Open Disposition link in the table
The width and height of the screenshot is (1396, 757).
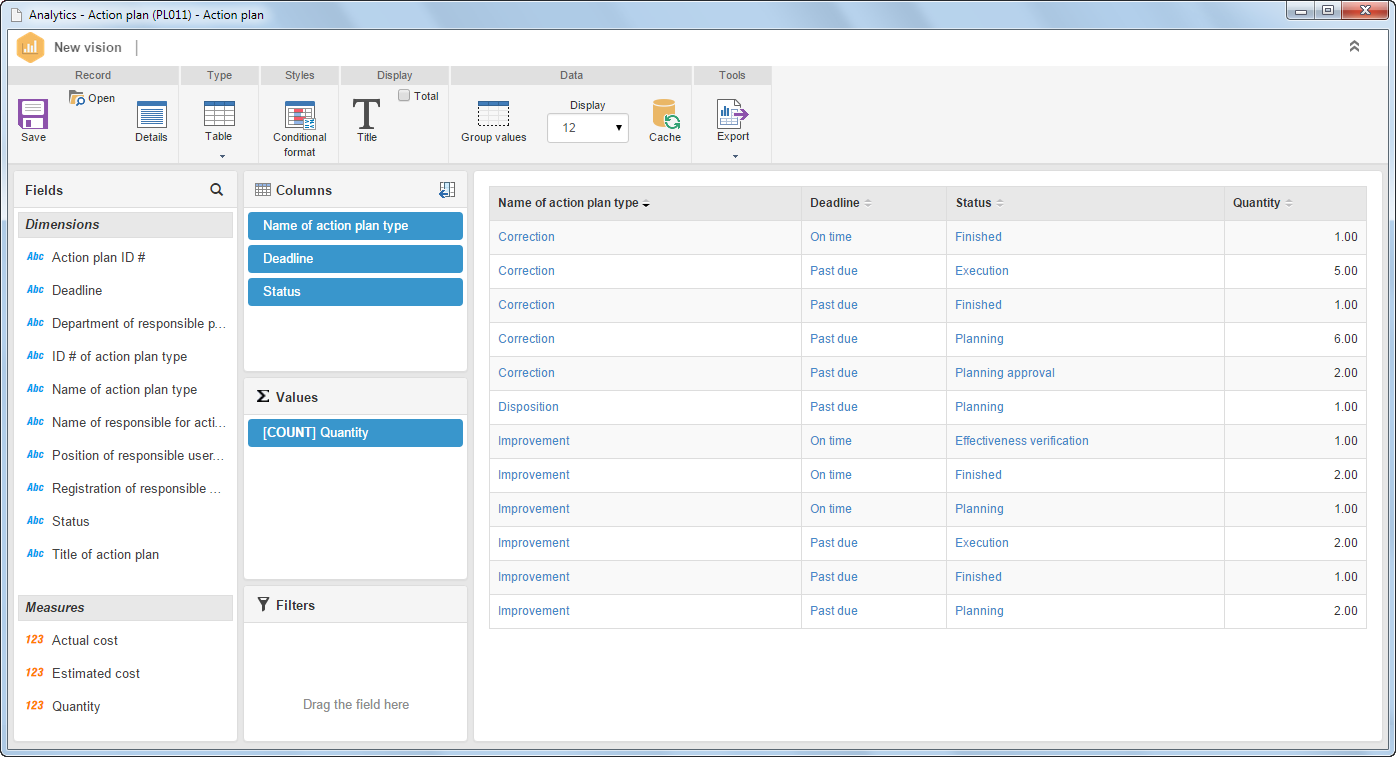[x=528, y=407]
